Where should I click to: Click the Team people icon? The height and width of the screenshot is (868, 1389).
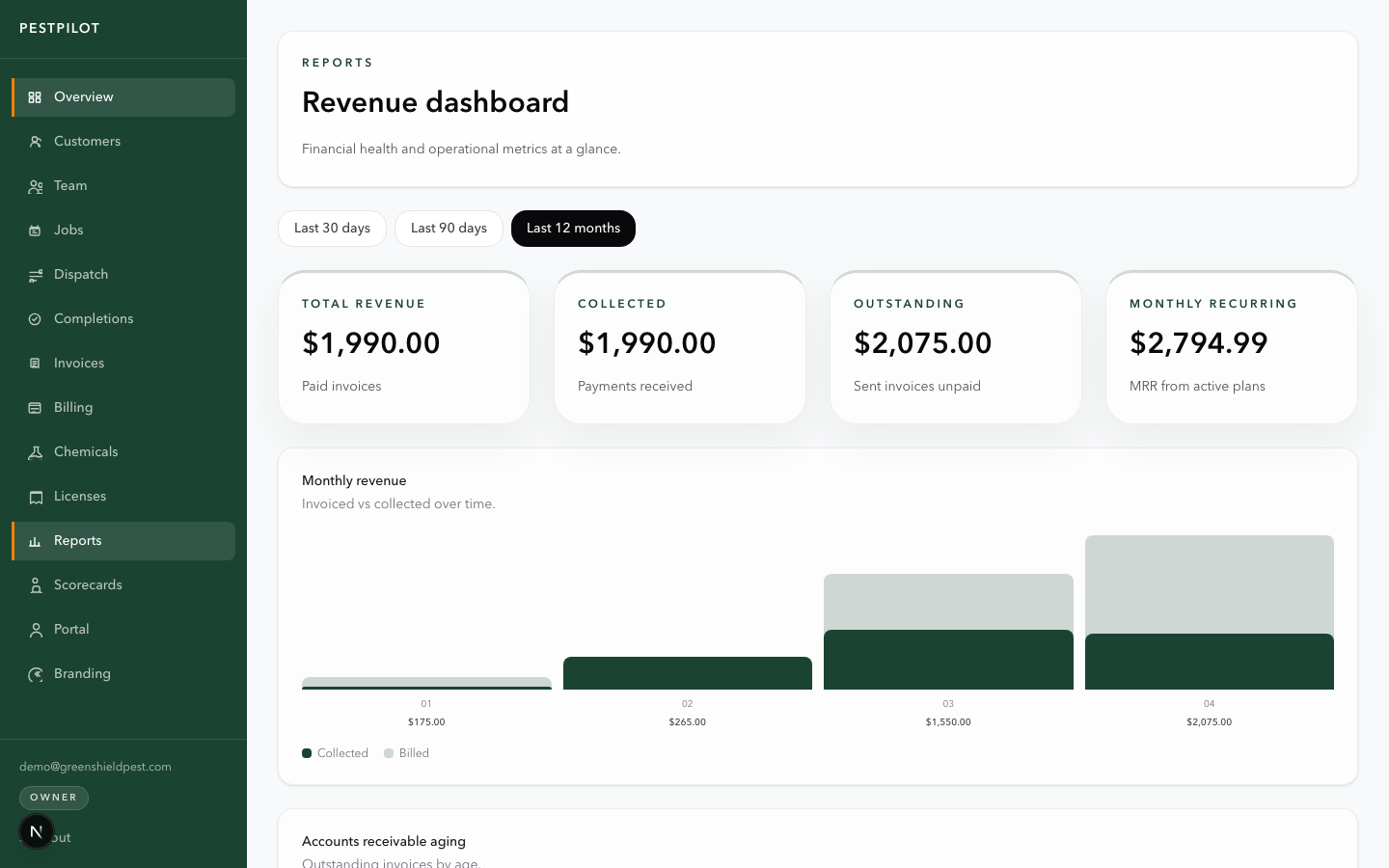35,186
